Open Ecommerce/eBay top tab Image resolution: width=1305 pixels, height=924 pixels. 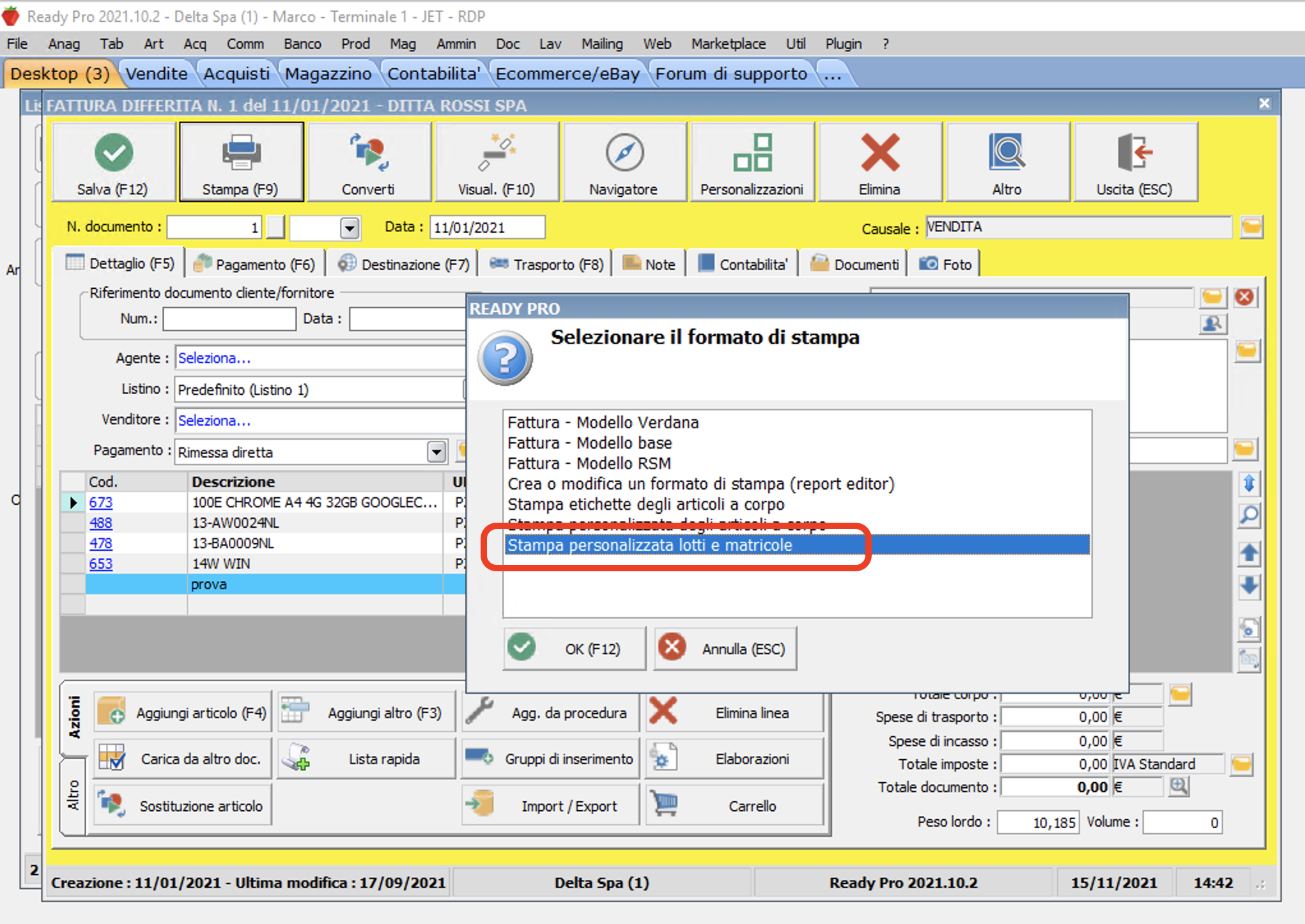click(x=568, y=73)
